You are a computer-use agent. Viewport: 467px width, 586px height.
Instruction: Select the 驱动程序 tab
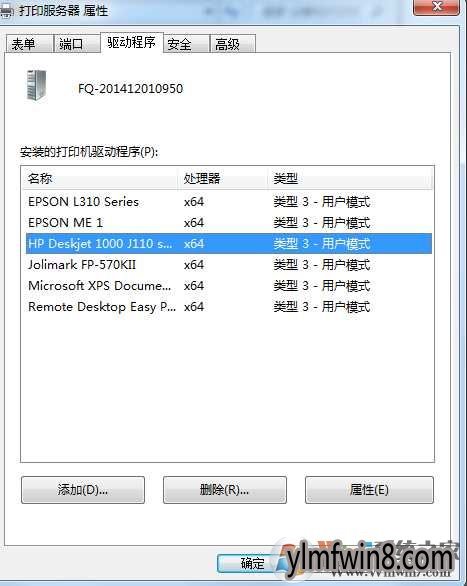tap(132, 42)
